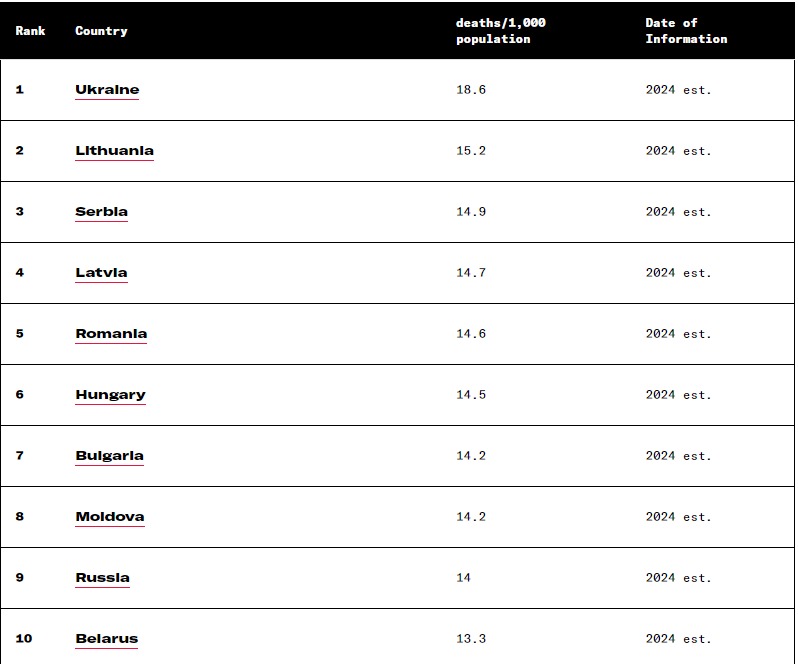Click Ukraine's 18.6 death rate value
This screenshot has width=798, height=664.
(x=471, y=90)
